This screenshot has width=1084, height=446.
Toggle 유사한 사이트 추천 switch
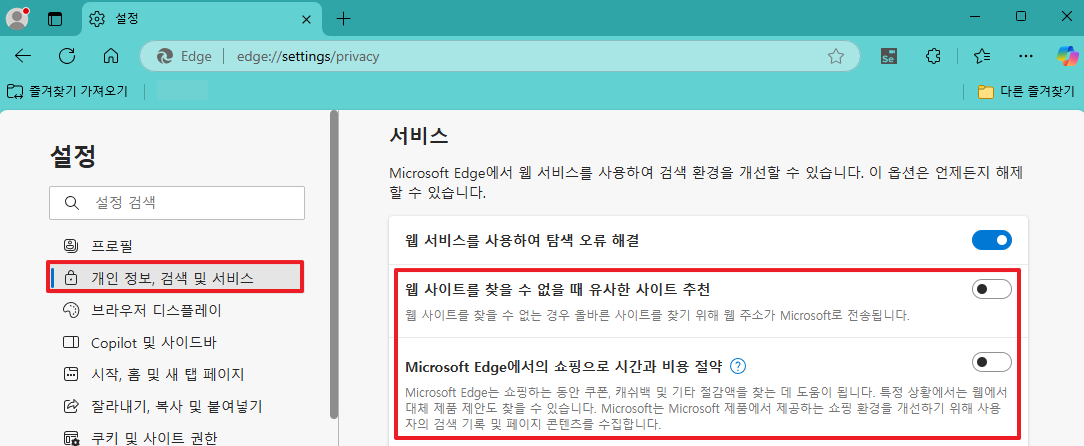991,289
